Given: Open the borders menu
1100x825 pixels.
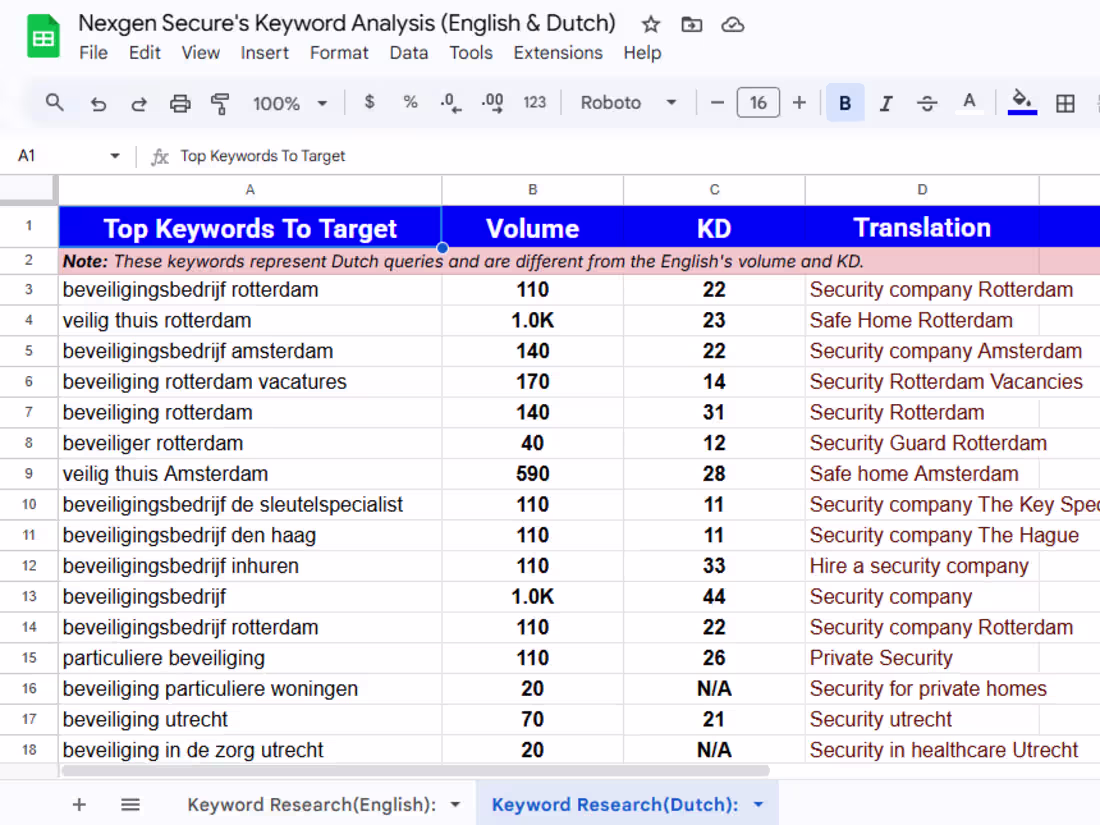Looking at the screenshot, I should pyautogui.click(x=1065, y=102).
